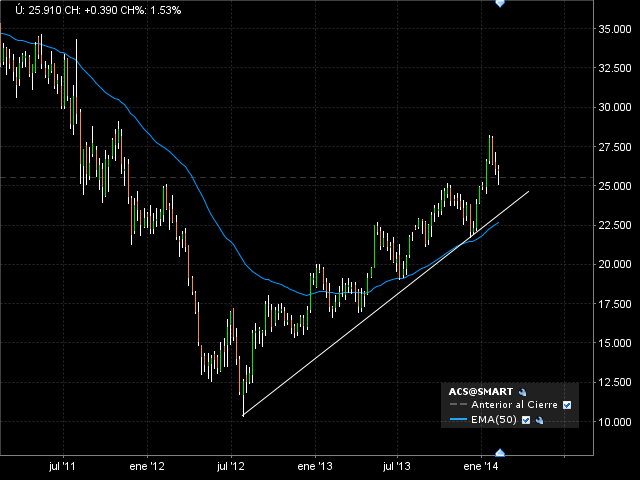Click the 30.000 price axis label
Image resolution: width=640 pixels, height=480 pixels.
tap(615, 107)
